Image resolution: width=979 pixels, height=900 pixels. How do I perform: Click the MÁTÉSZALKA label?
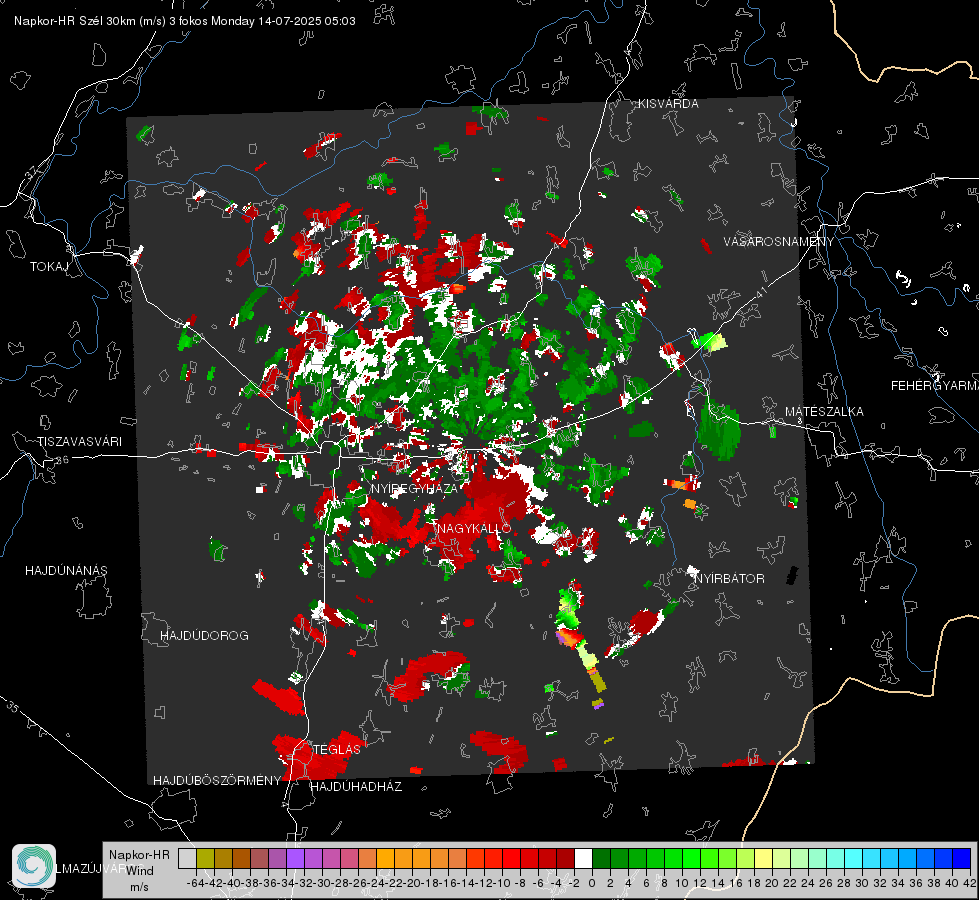[x=824, y=412]
